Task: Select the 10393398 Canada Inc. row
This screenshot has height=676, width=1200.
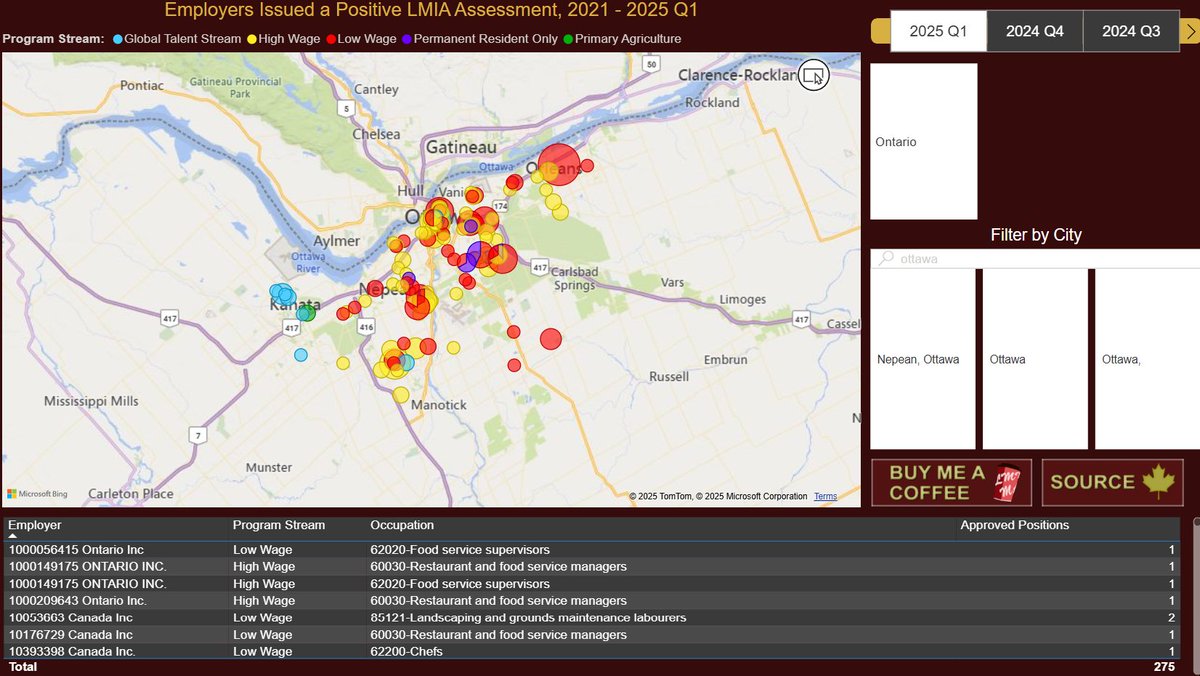Action: point(591,652)
